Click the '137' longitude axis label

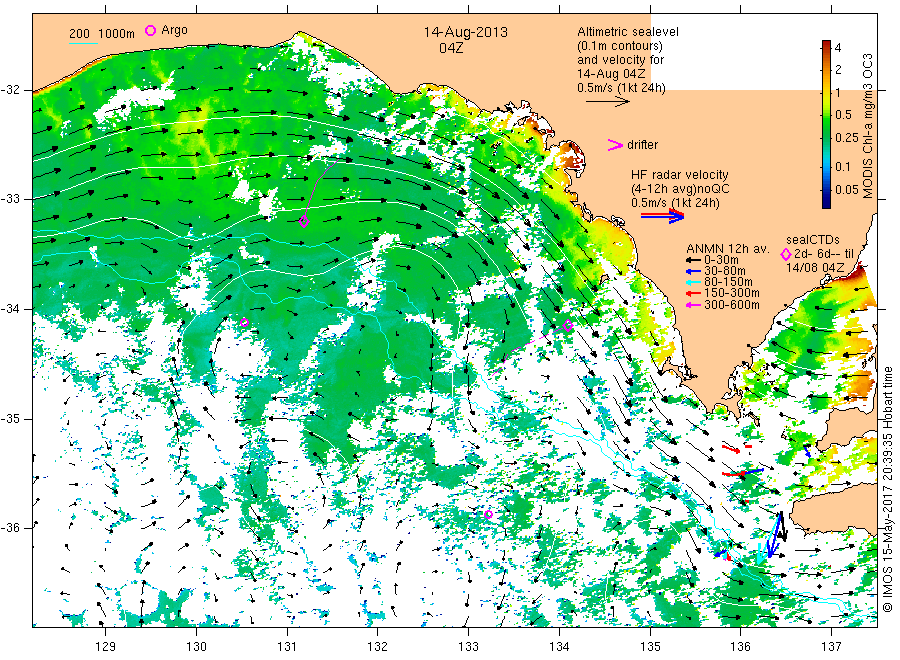tap(831, 647)
